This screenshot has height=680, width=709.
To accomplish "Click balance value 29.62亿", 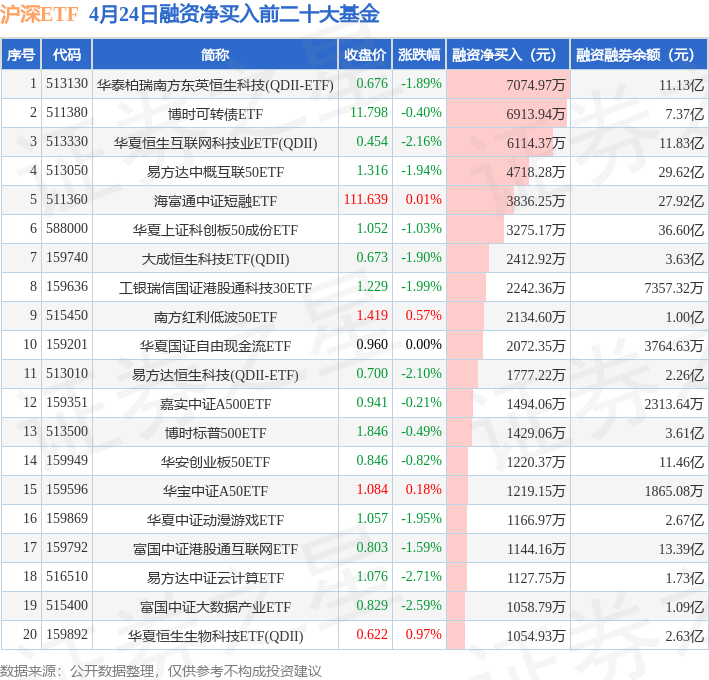I will click(x=681, y=172).
